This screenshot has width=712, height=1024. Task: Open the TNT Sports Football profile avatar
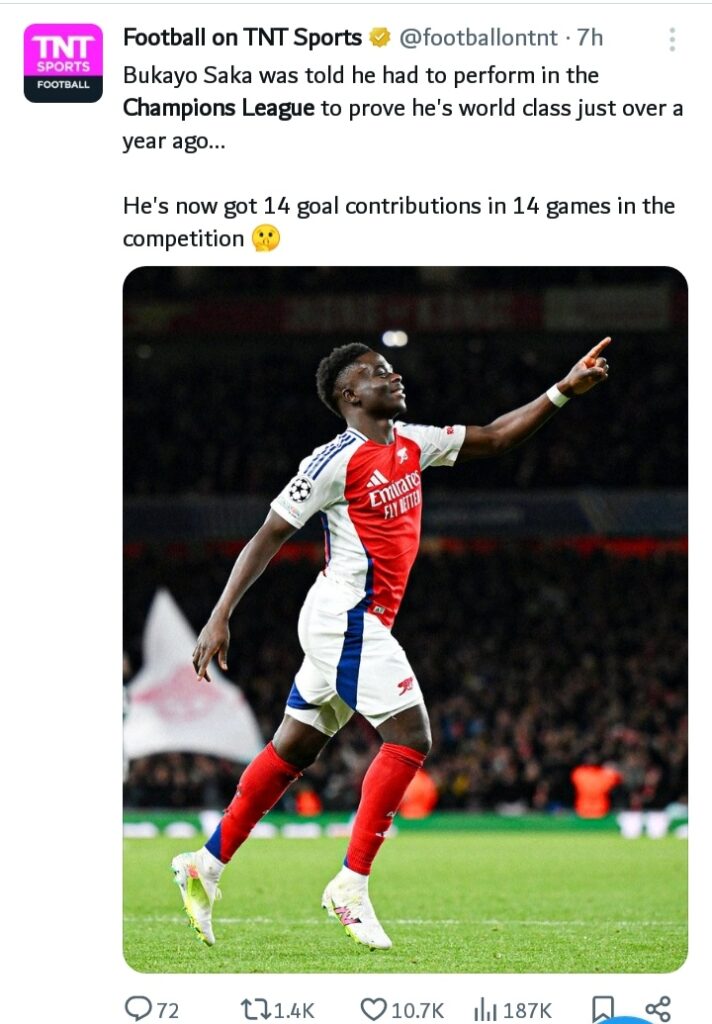pos(63,63)
